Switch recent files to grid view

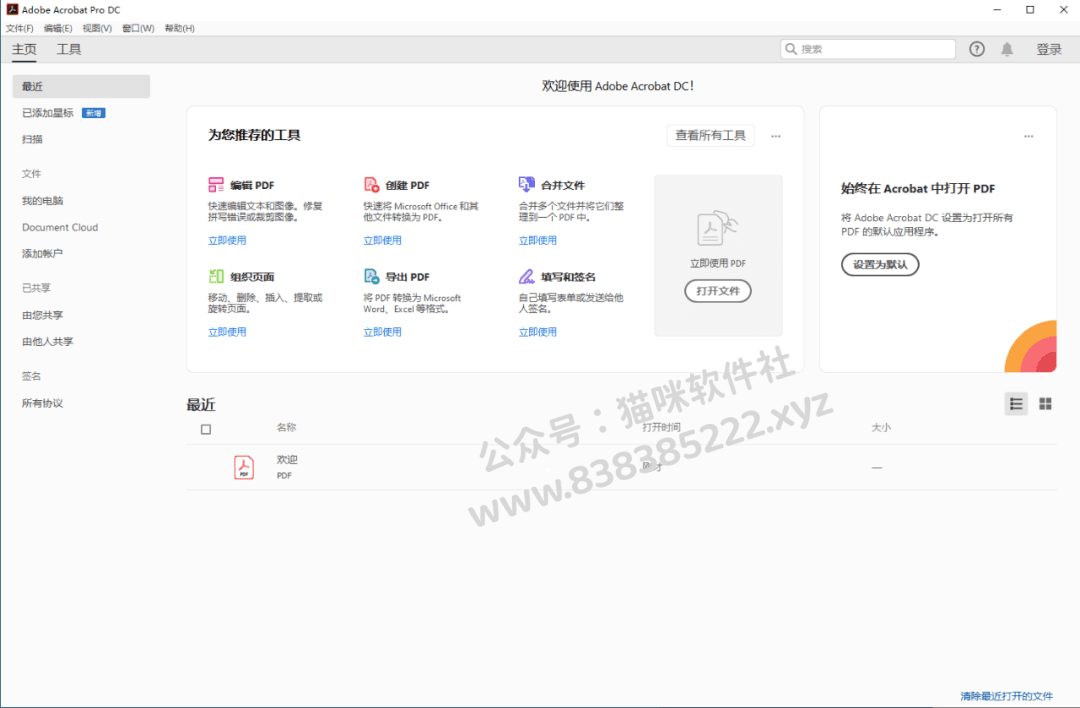[x=1045, y=404]
